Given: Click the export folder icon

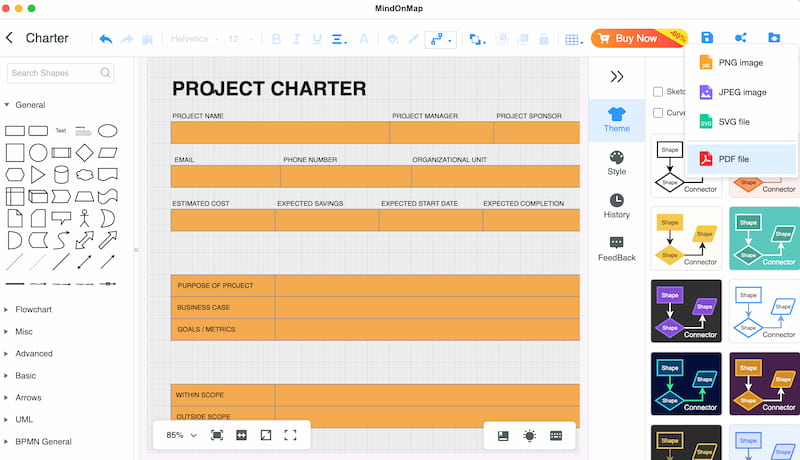Looking at the screenshot, I should 774,37.
